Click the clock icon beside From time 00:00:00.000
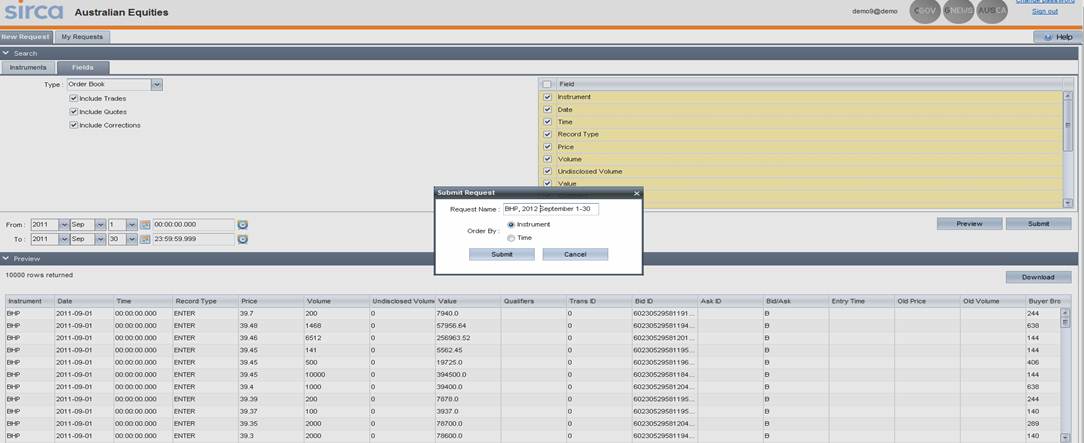Screen dimensions: 1084x443 [x=243, y=225]
